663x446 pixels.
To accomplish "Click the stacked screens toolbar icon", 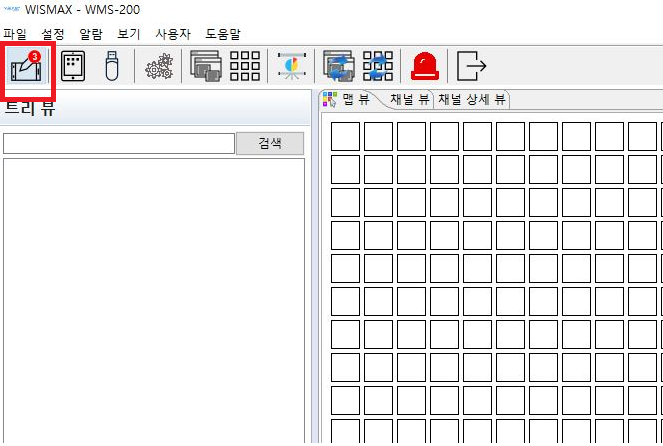I will coord(206,66).
